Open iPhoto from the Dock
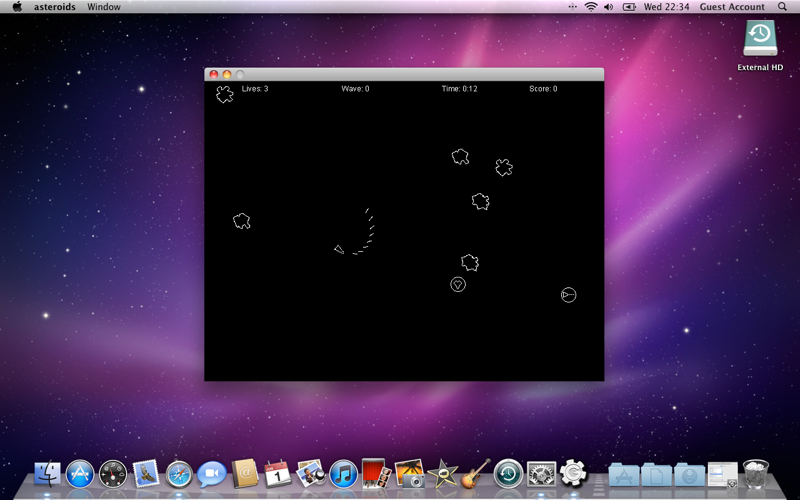Viewport: 800px width, 500px height. [410, 473]
